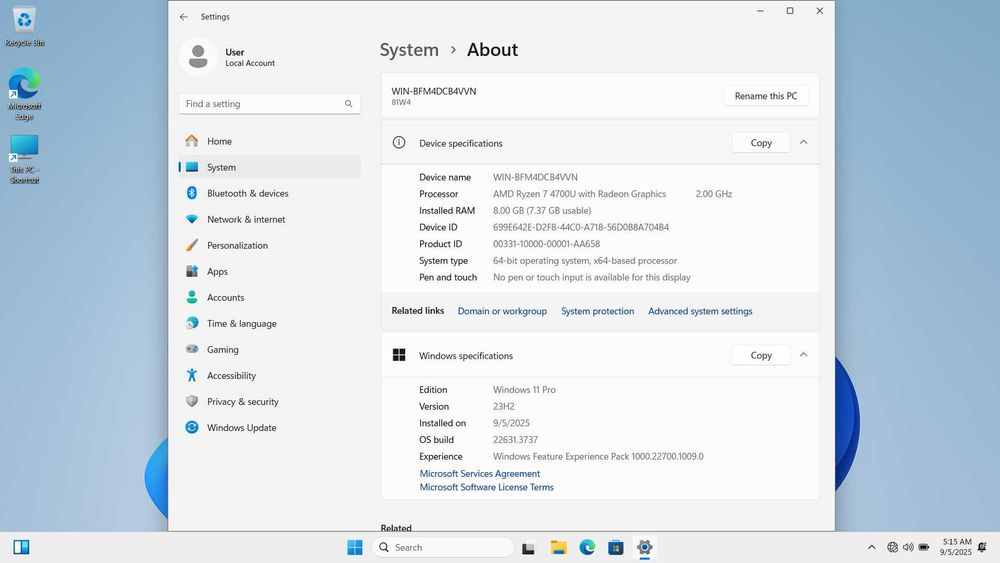Screen dimensions: 1000x563
Task: Open Task View in the taskbar
Action: click(x=528, y=547)
